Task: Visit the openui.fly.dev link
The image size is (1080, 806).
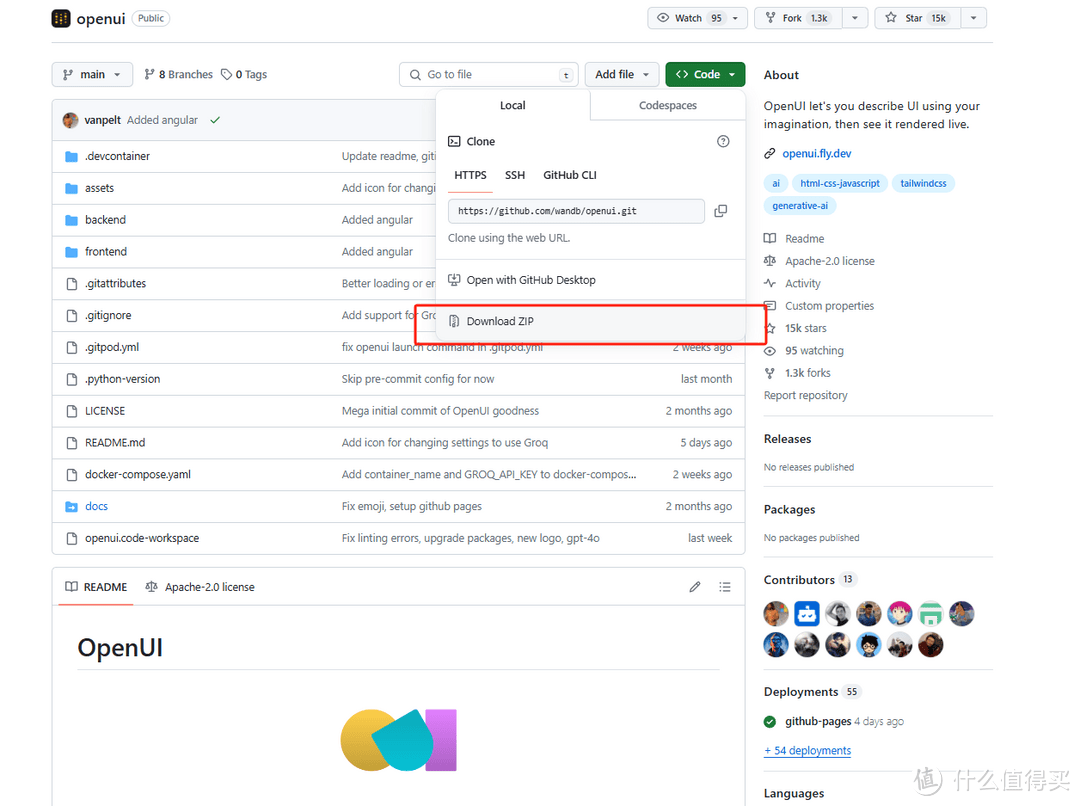Action: (817, 153)
